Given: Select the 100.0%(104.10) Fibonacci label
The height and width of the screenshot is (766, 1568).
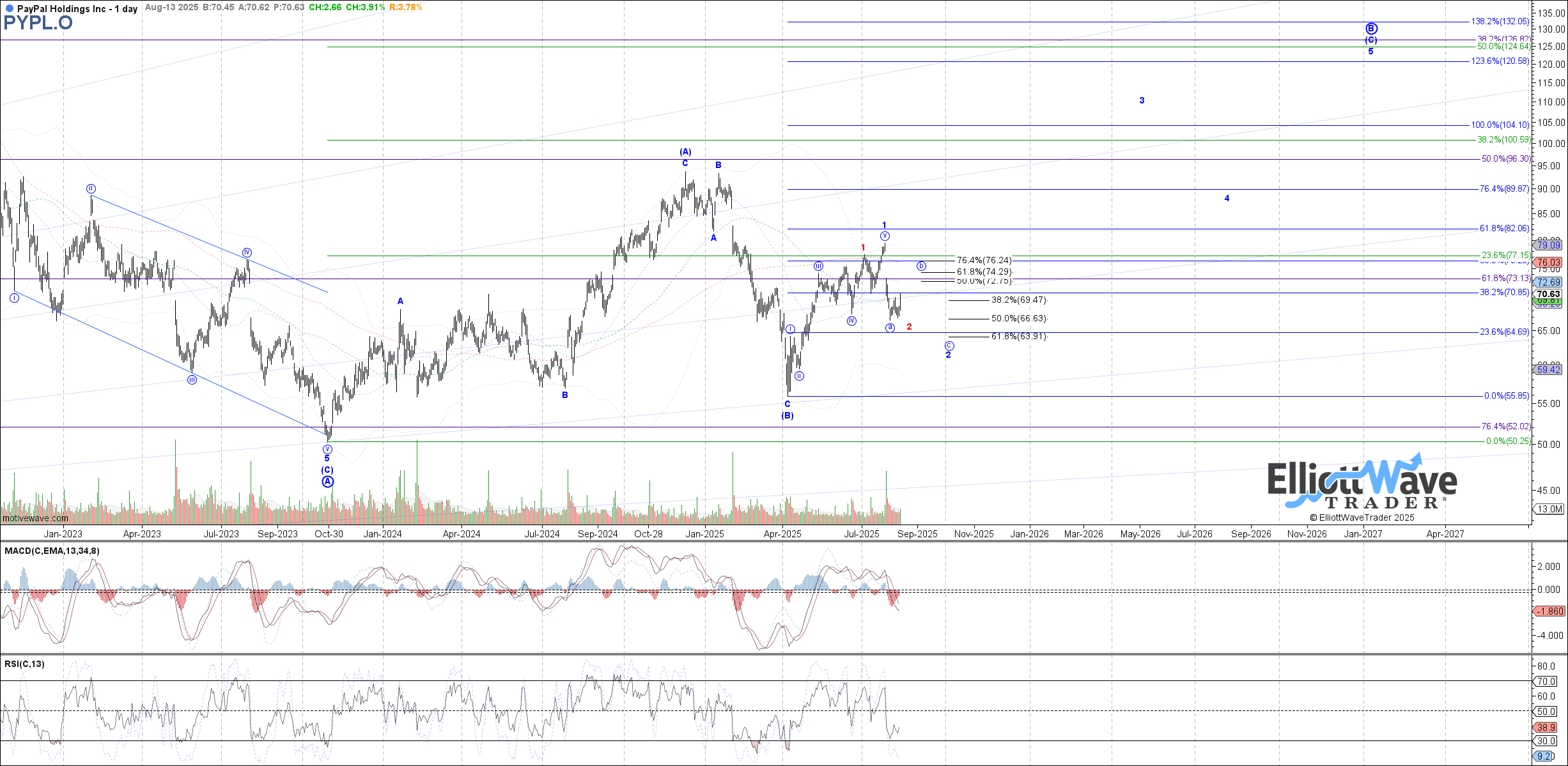Looking at the screenshot, I should coord(1500,125).
